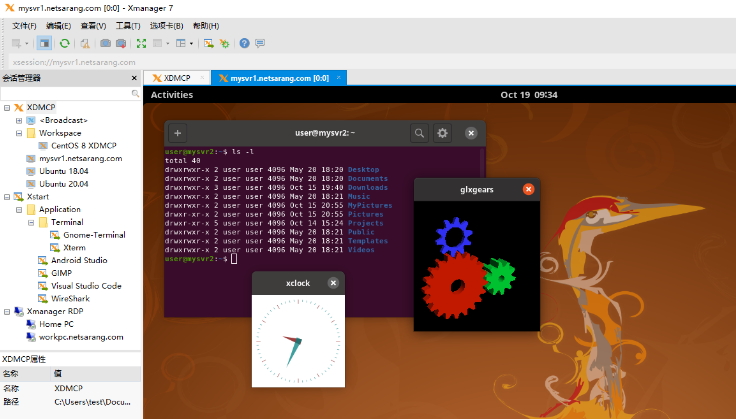Expand the <Broadcast> tree node
Image resolution: width=736 pixels, height=419 pixels.
(19, 121)
